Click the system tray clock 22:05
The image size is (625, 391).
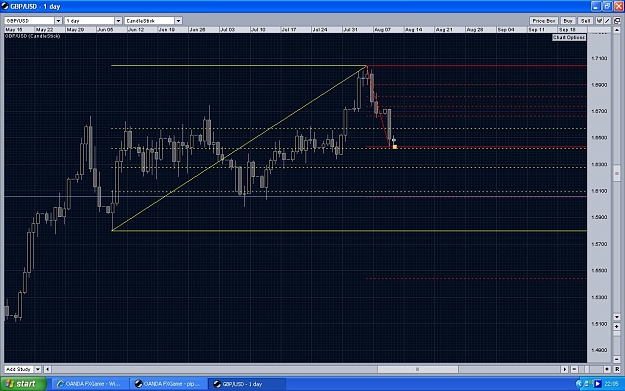[611, 384]
